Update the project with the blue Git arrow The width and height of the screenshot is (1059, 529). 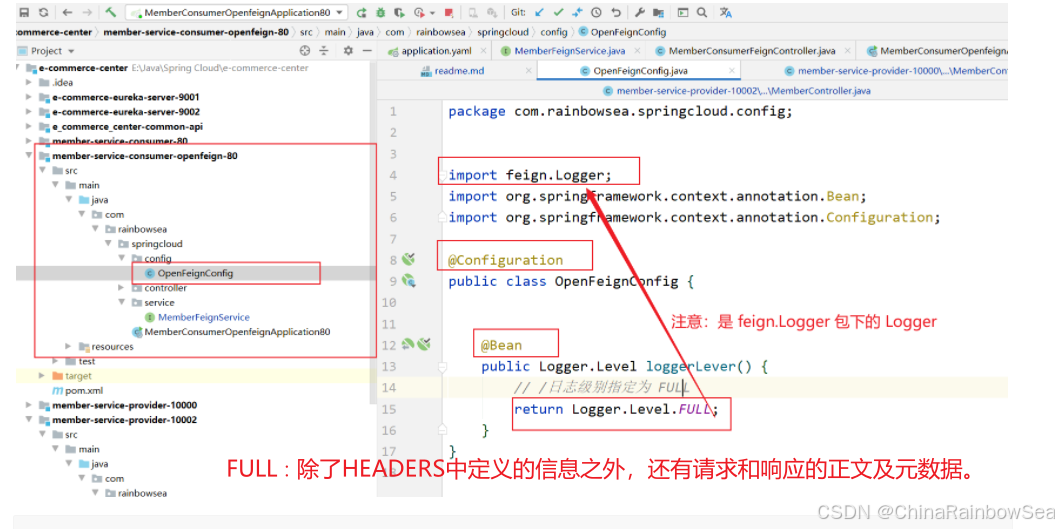(538, 12)
